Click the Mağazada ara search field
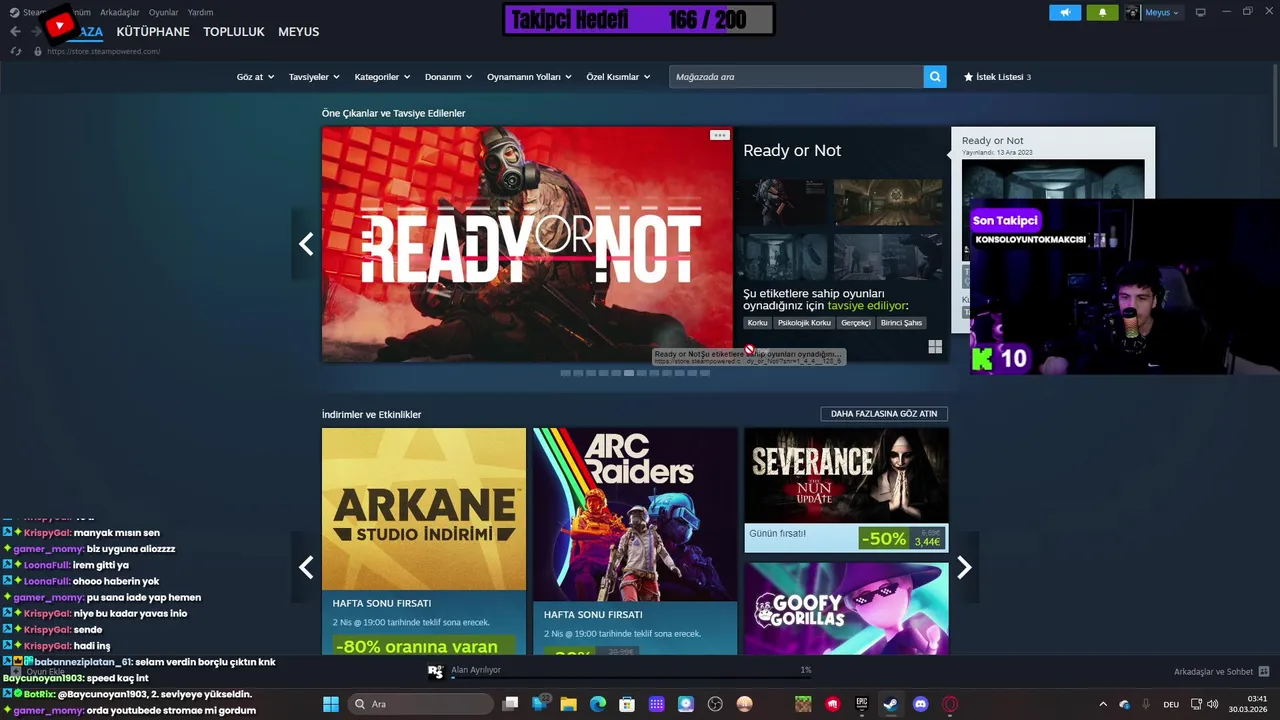Image resolution: width=1280 pixels, height=720 pixels. 796,77
